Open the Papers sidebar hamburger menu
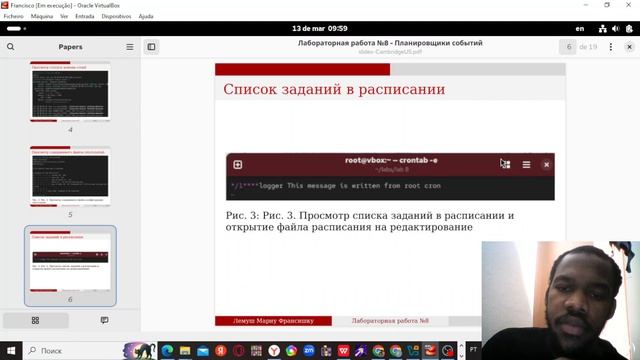640x360 pixels. pyautogui.click(x=130, y=47)
